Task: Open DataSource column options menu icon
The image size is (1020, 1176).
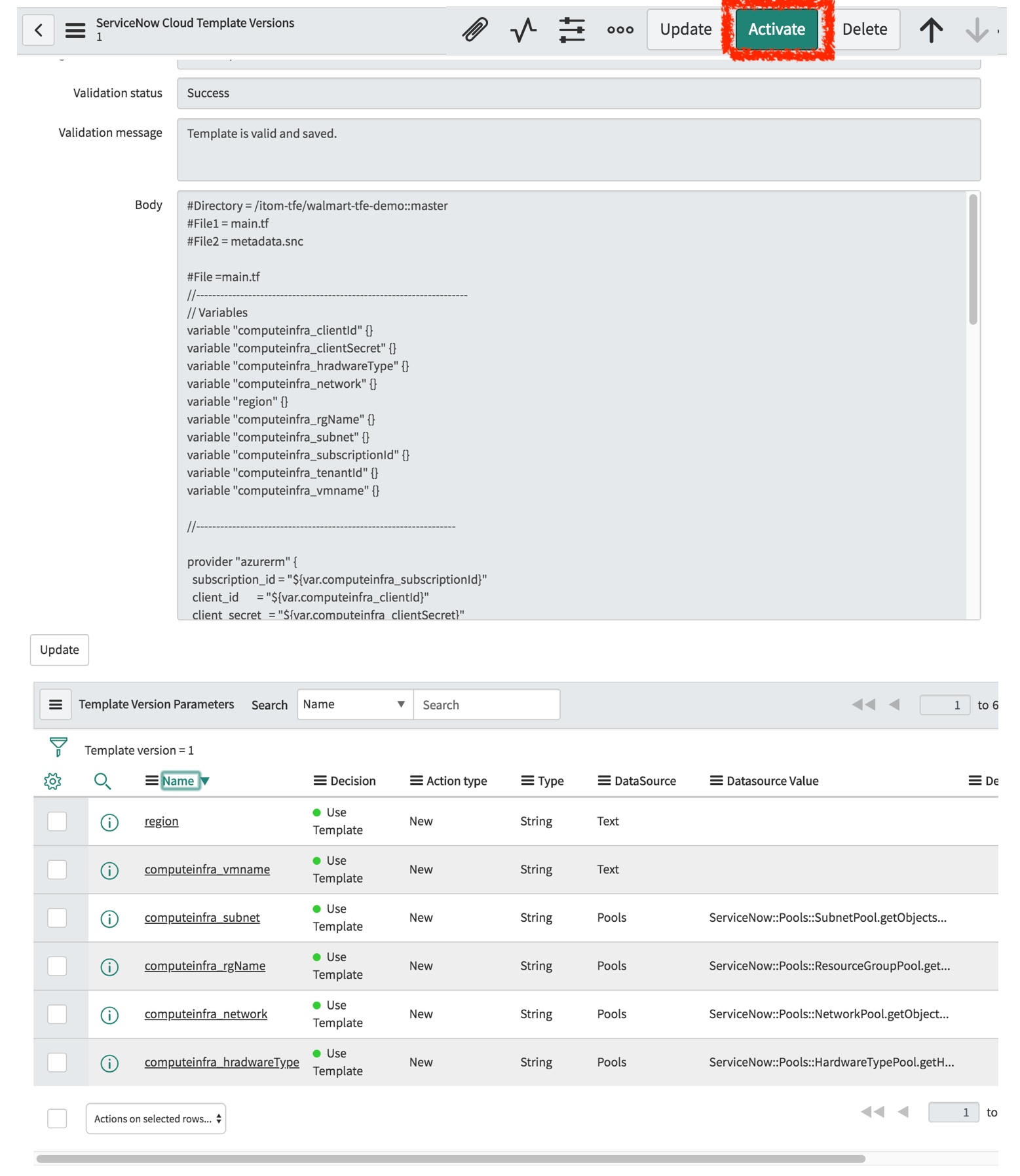Action: (x=604, y=780)
